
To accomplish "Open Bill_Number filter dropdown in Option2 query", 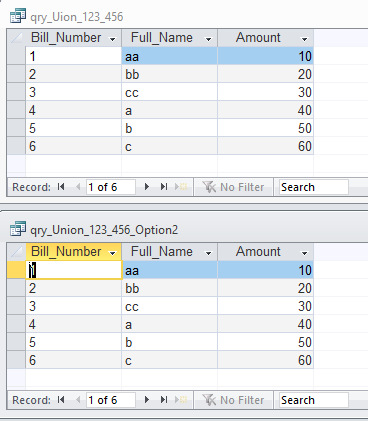I will pos(113,253).
